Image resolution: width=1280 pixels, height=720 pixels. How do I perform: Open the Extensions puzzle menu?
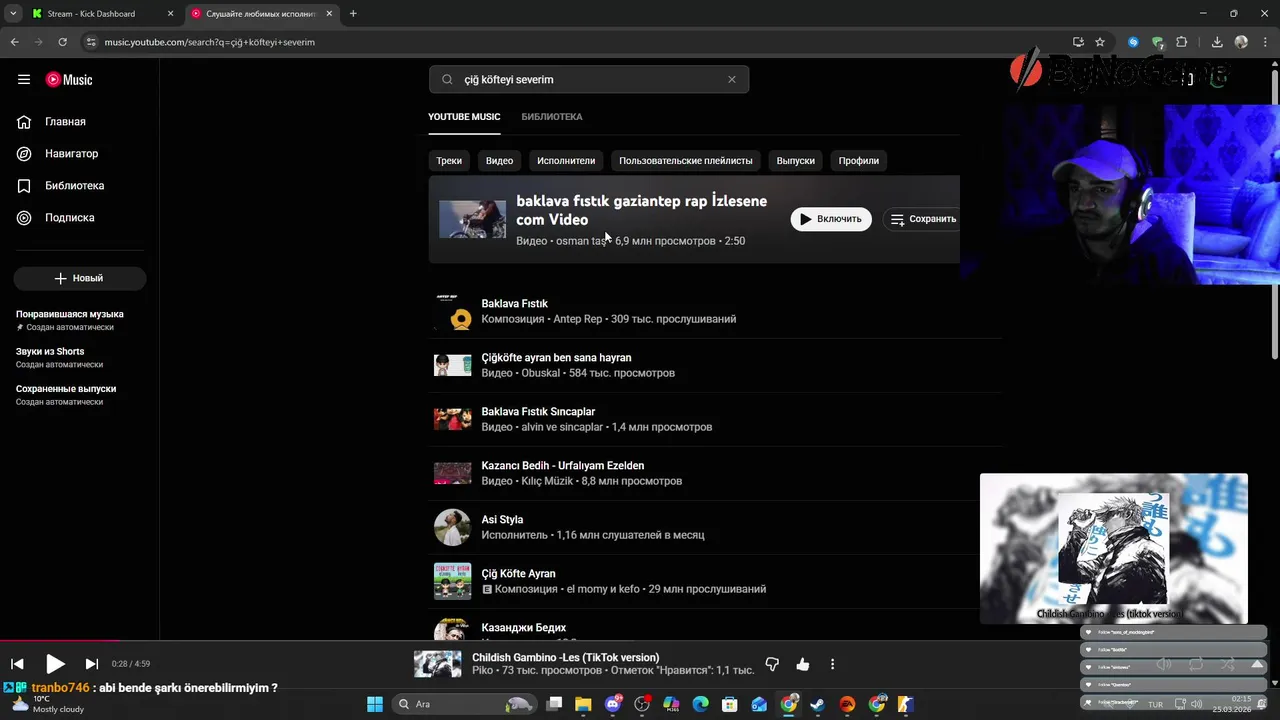coord(1182,42)
